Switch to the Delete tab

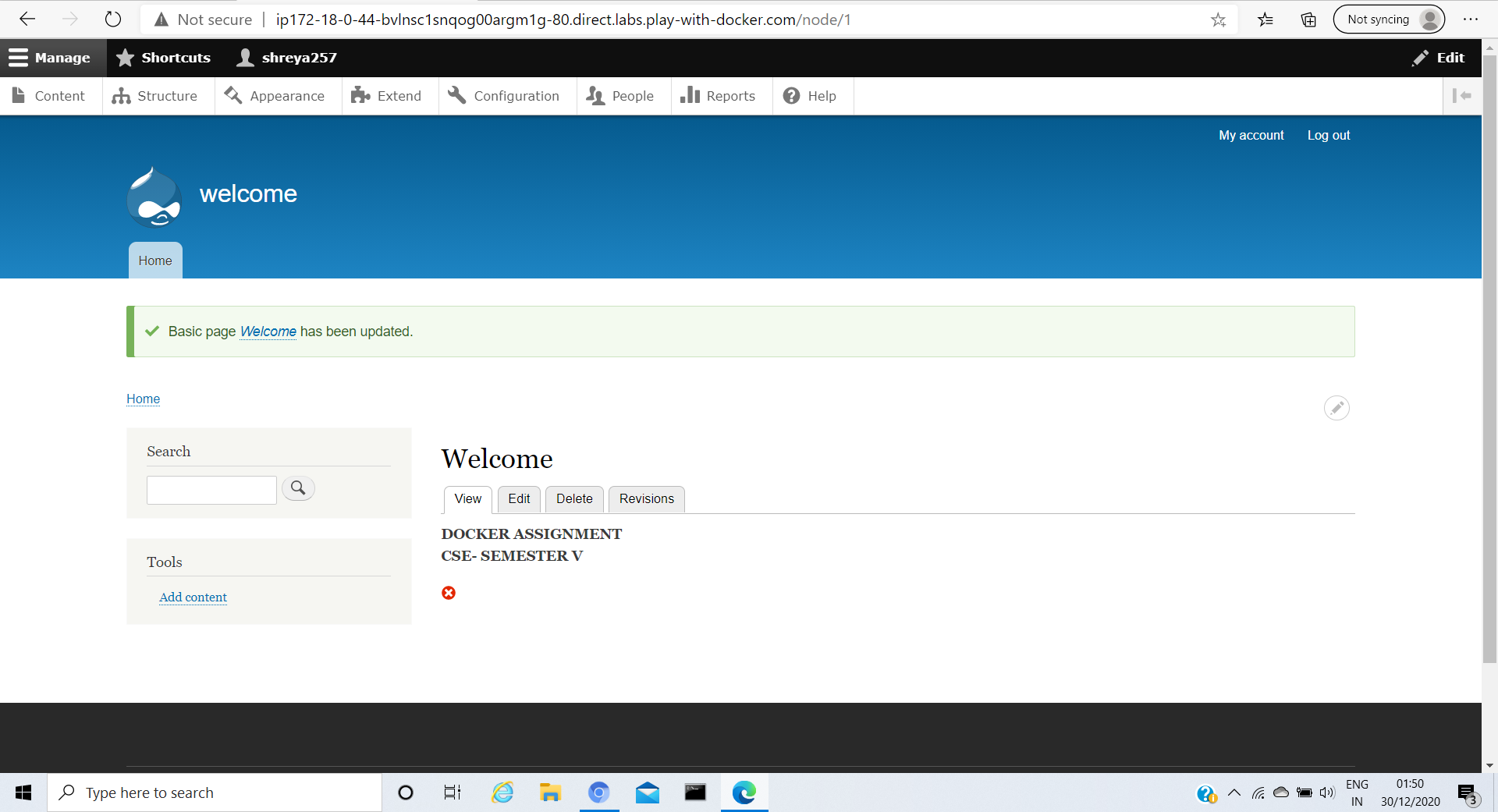(573, 499)
